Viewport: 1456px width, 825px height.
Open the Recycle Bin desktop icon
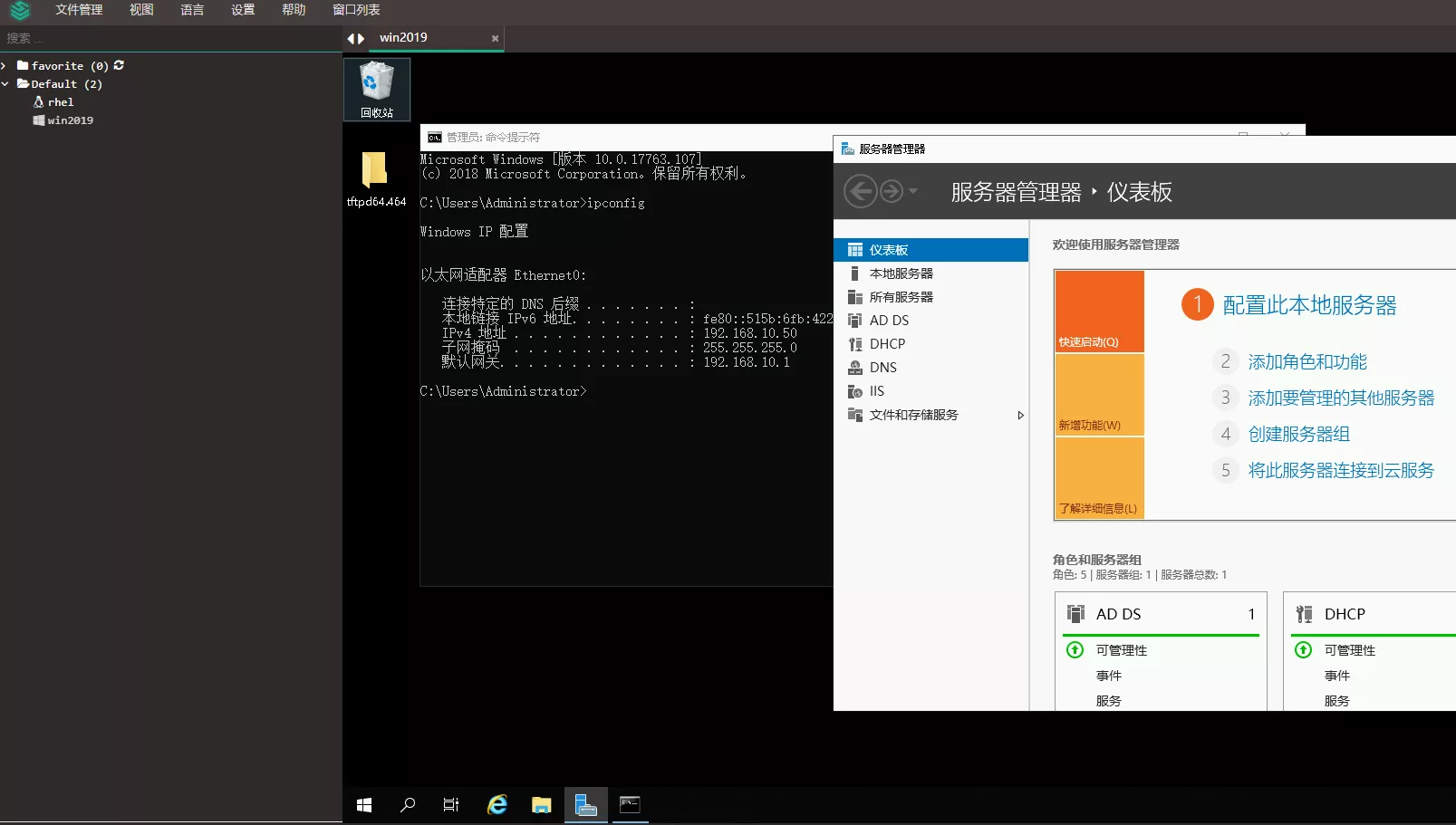pos(376,89)
